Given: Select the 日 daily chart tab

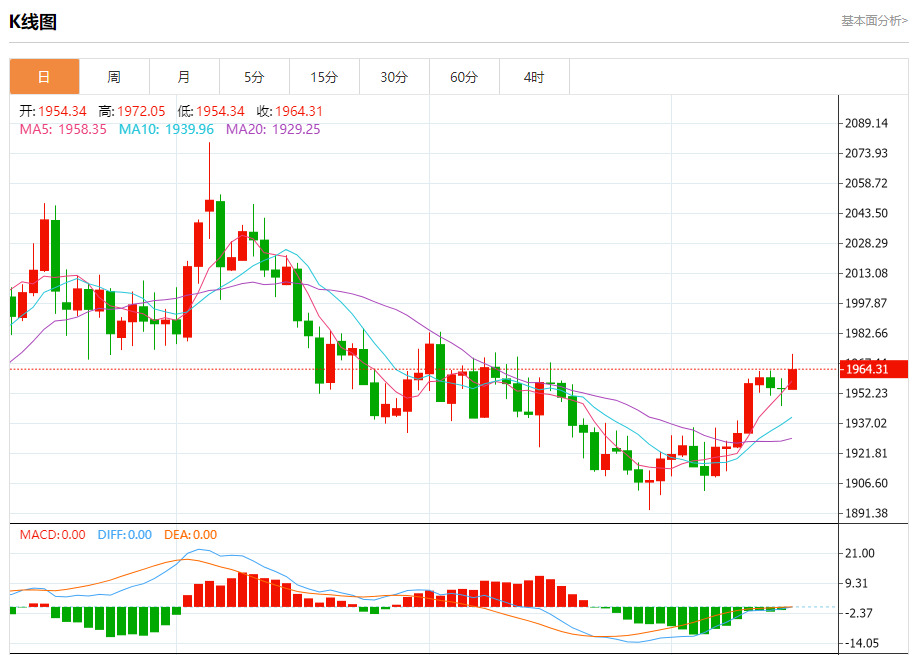Looking at the screenshot, I should pyautogui.click(x=44, y=77).
